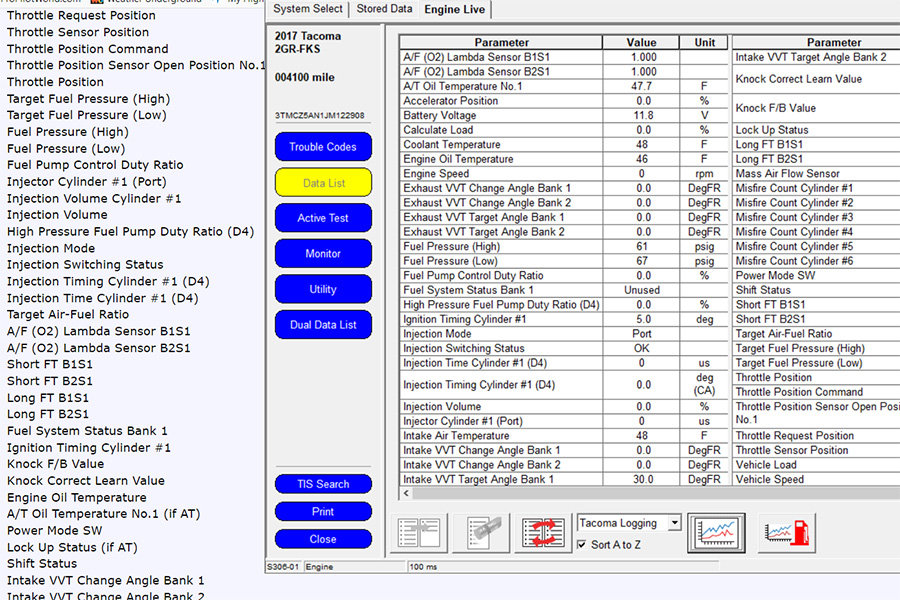Select the Accelerator Position parameter
This screenshot has width=900, height=600.
[451, 100]
